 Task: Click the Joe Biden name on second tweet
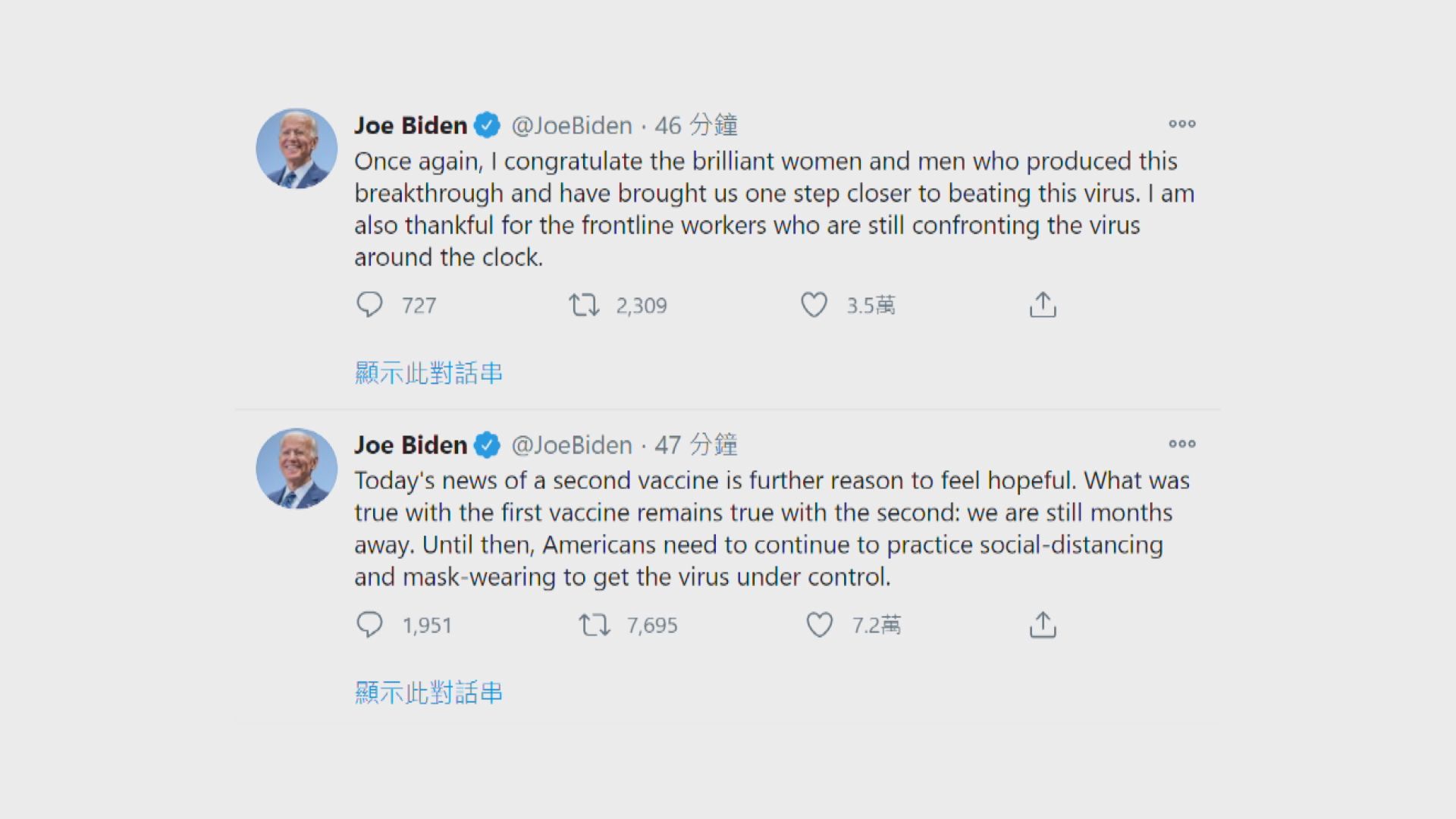point(410,445)
